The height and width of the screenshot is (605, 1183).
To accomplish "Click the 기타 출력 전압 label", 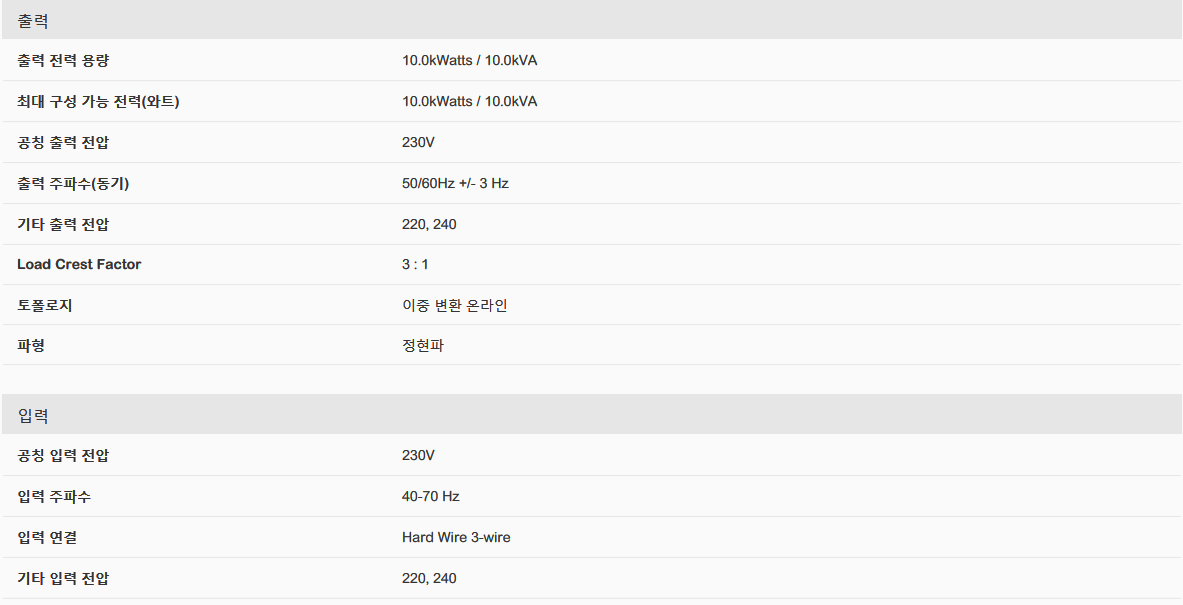I will [63, 225].
